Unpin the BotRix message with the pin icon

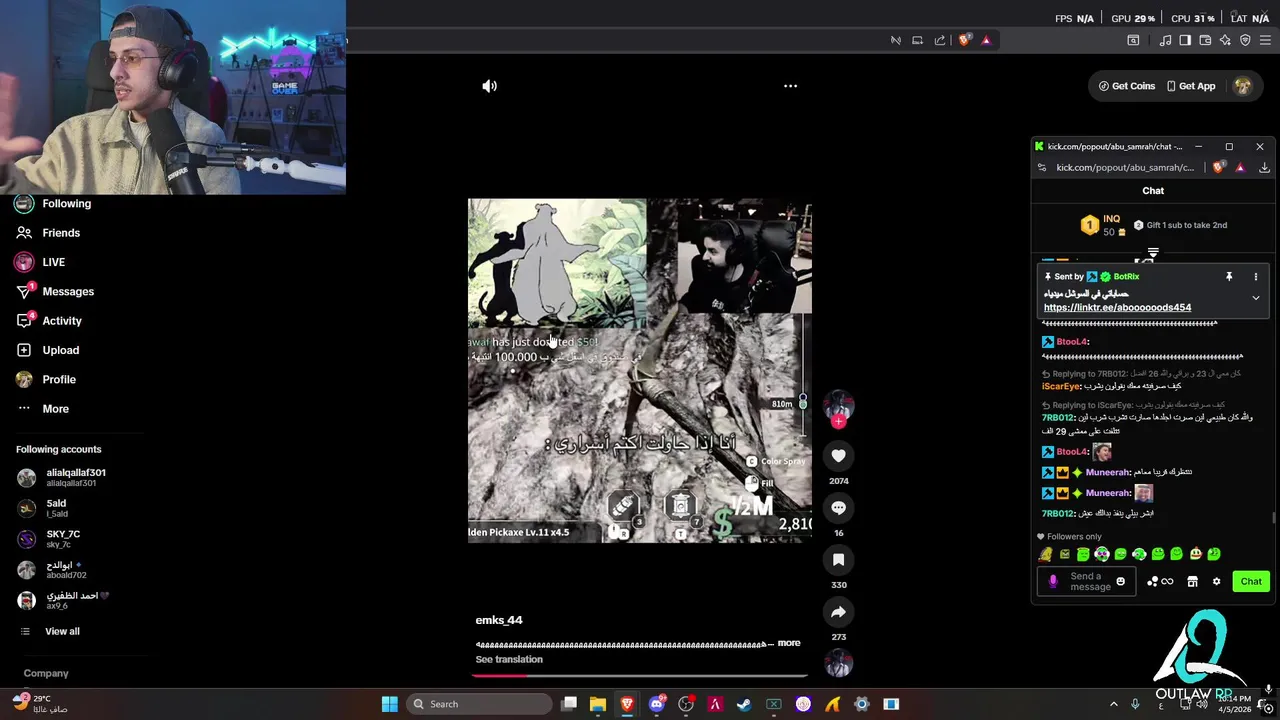pyautogui.click(x=1229, y=277)
